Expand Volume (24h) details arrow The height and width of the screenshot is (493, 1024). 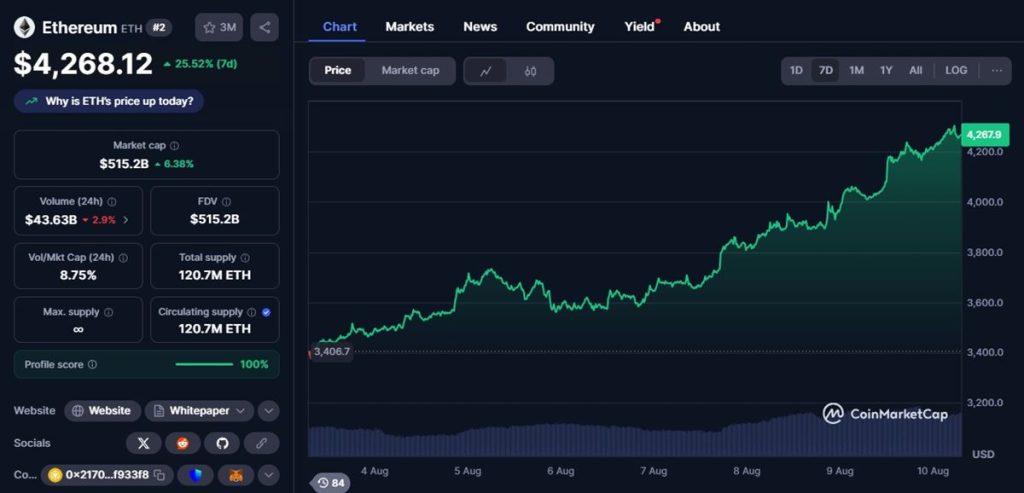tap(125, 220)
